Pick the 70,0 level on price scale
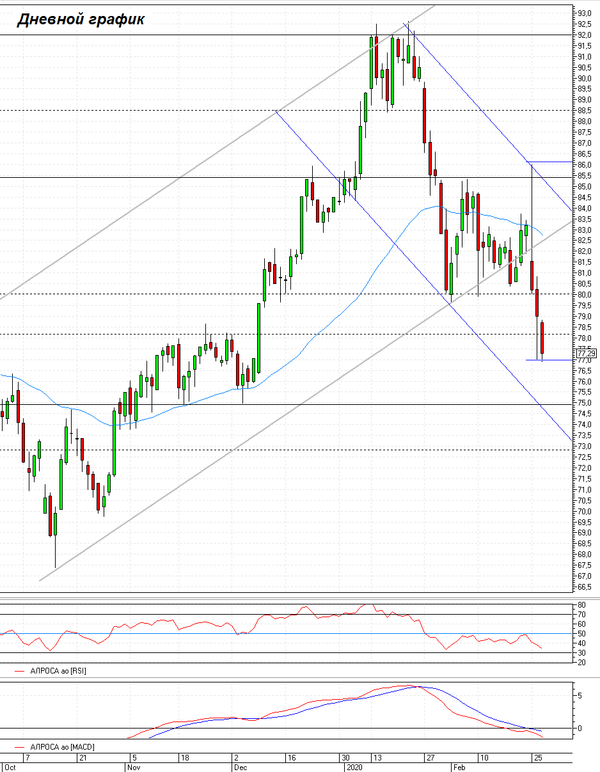This screenshot has height=772, width=600. click(x=585, y=512)
